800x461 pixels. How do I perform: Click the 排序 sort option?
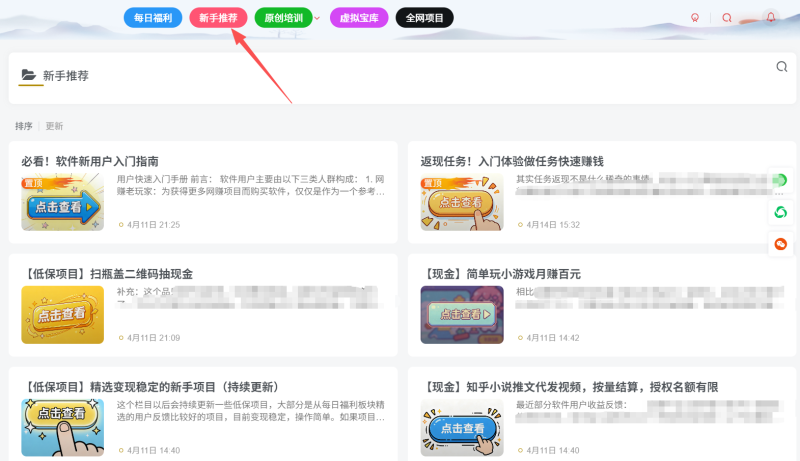(x=23, y=126)
